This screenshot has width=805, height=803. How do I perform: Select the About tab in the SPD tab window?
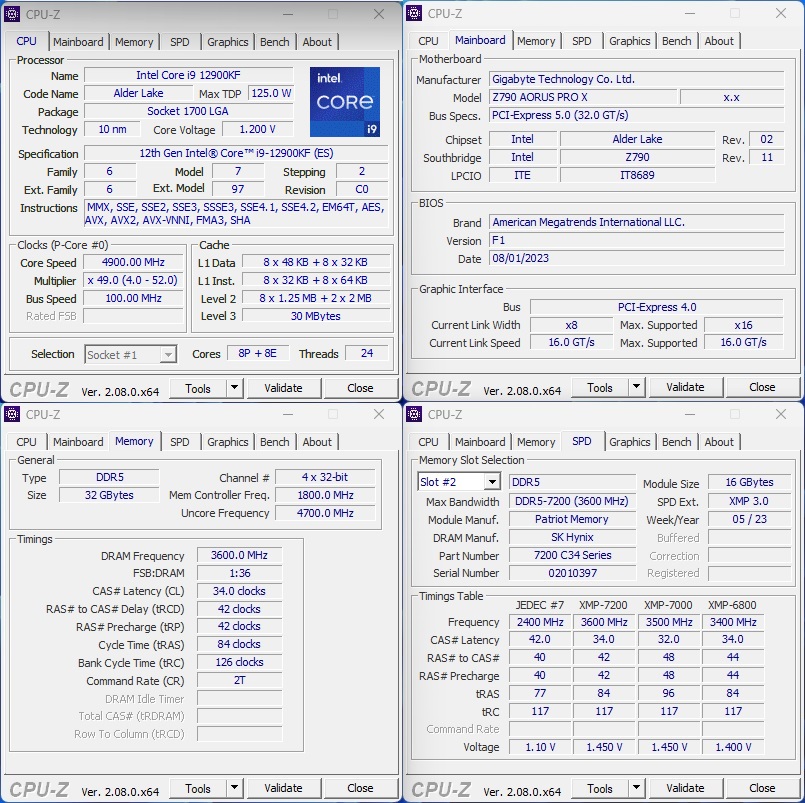pos(719,442)
